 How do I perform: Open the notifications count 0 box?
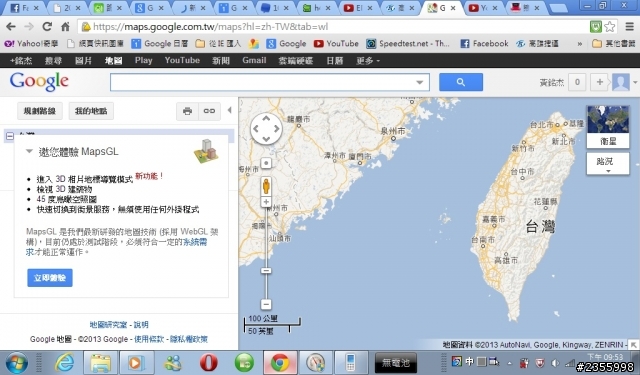coord(577,82)
